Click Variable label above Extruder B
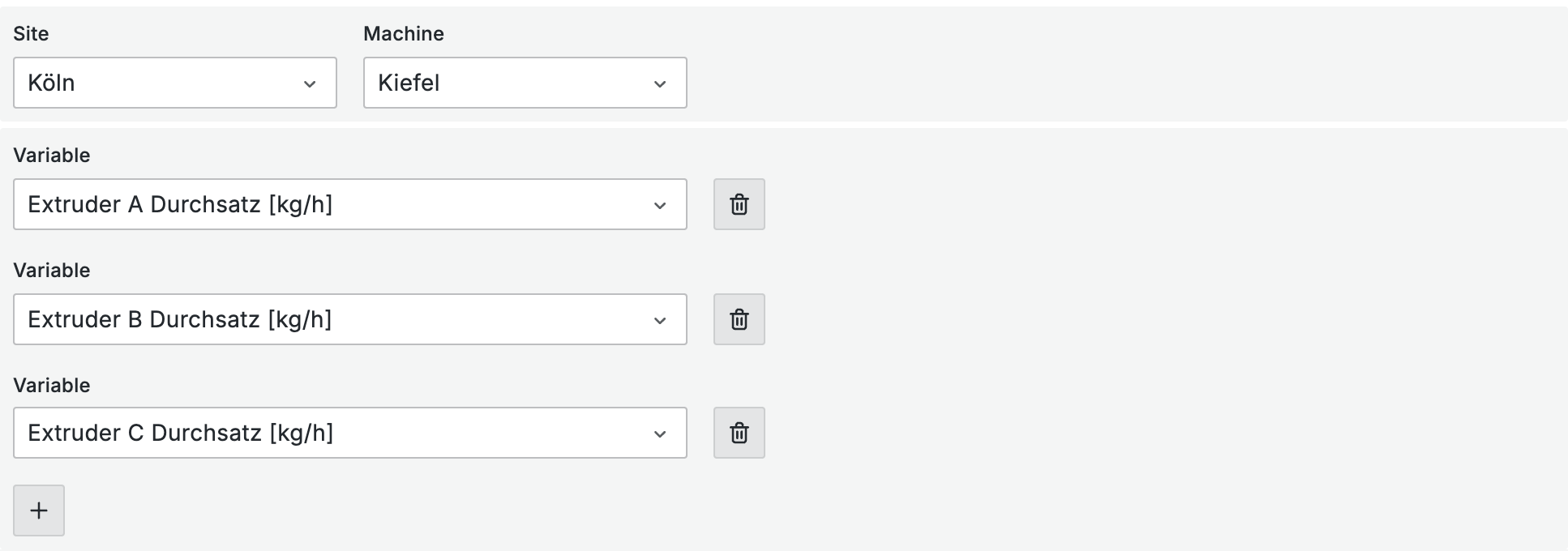 [x=51, y=271]
